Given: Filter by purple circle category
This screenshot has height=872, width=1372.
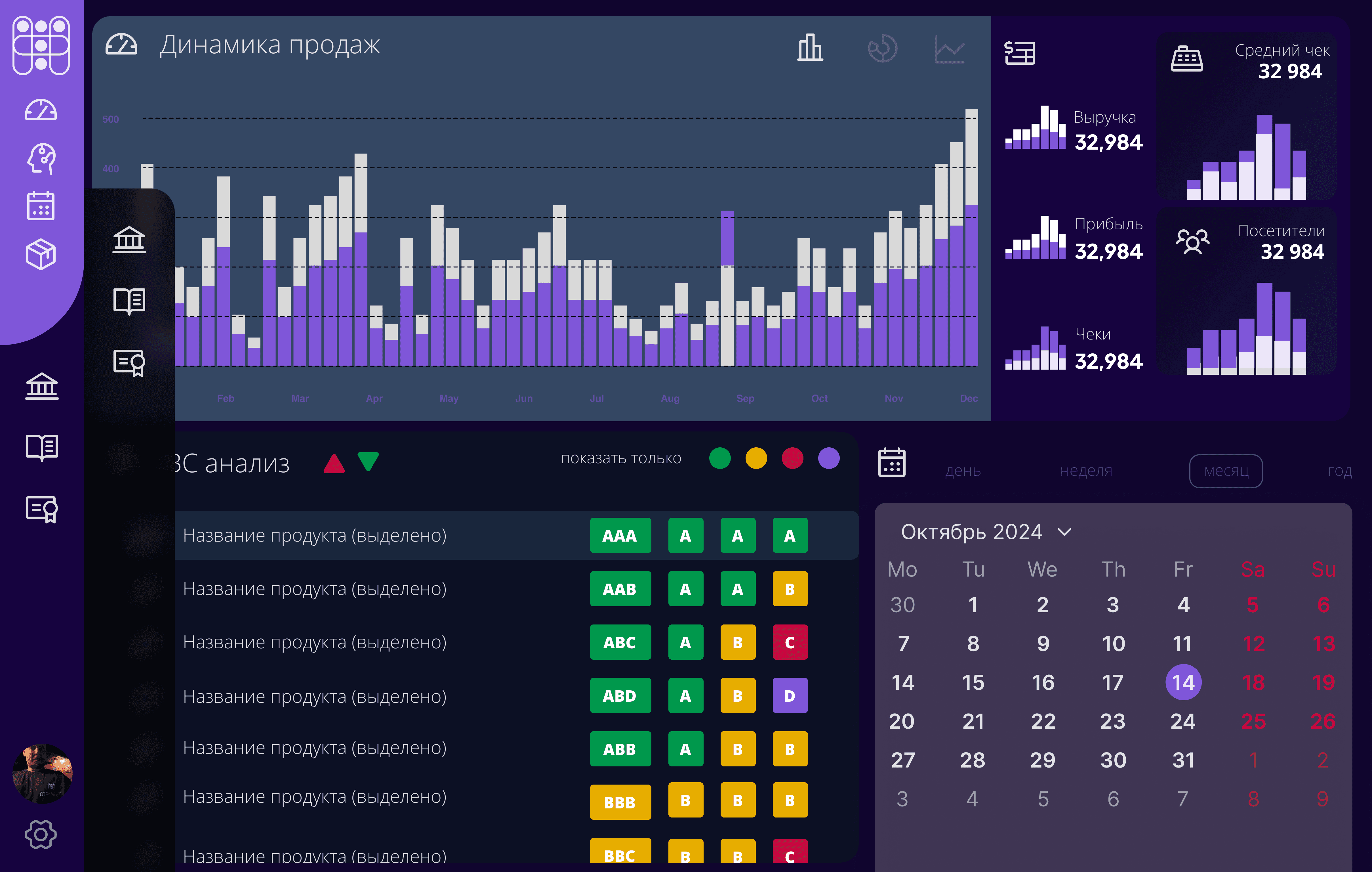Looking at the screenshot, I should click(x=828, y=458).
